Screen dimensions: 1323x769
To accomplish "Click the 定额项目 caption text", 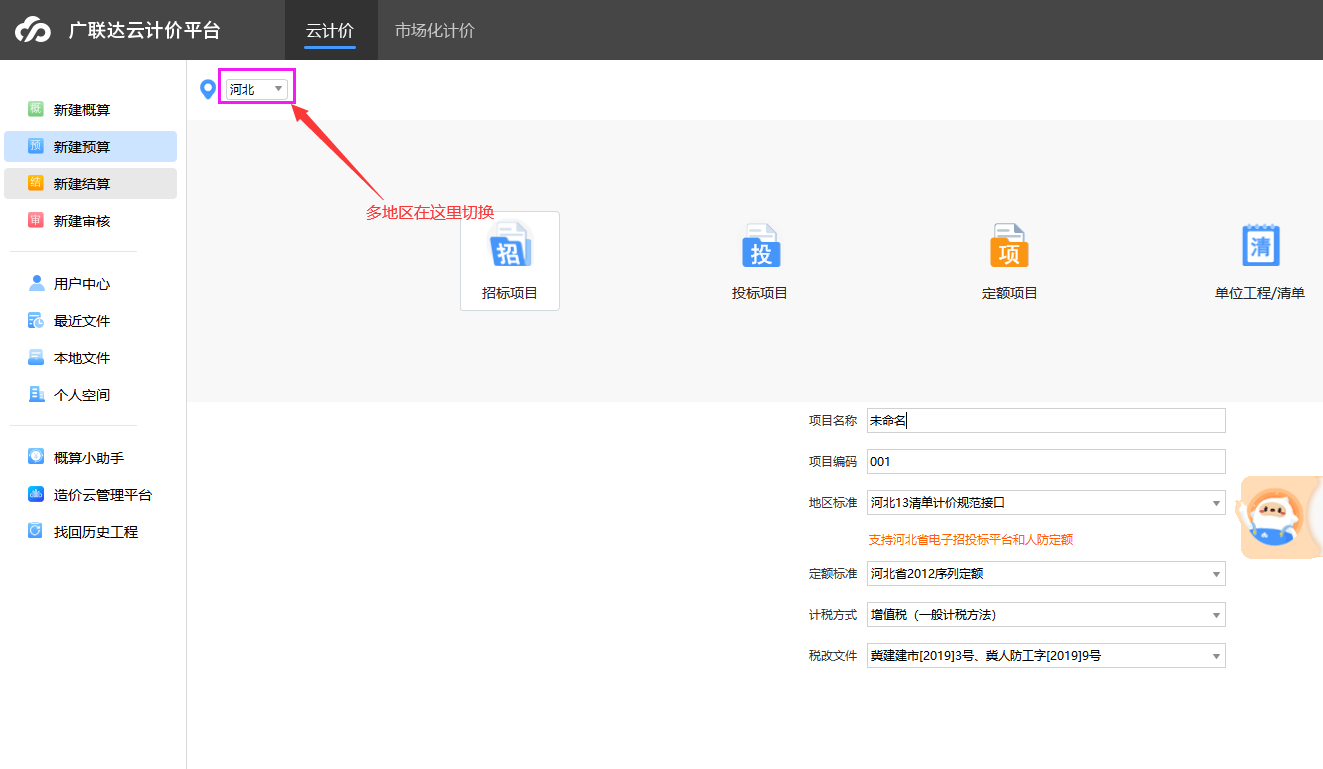I will (x=1010, y=293).
